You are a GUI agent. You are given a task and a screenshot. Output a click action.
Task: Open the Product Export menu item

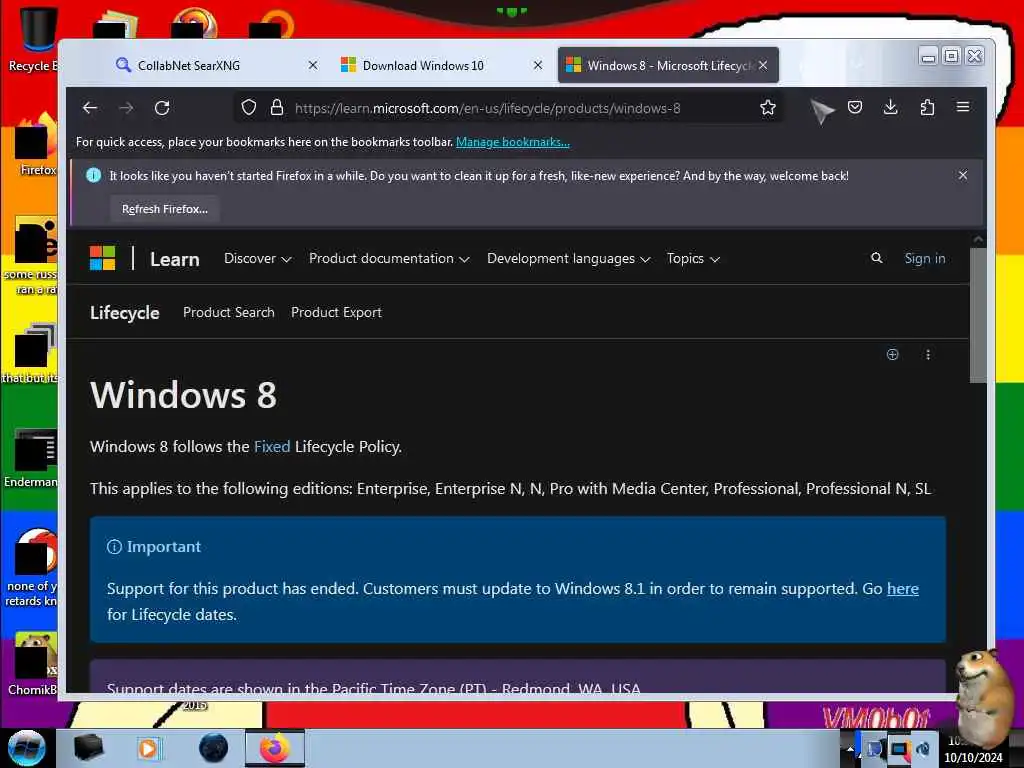pyautogui.click(x=336, y=312)
